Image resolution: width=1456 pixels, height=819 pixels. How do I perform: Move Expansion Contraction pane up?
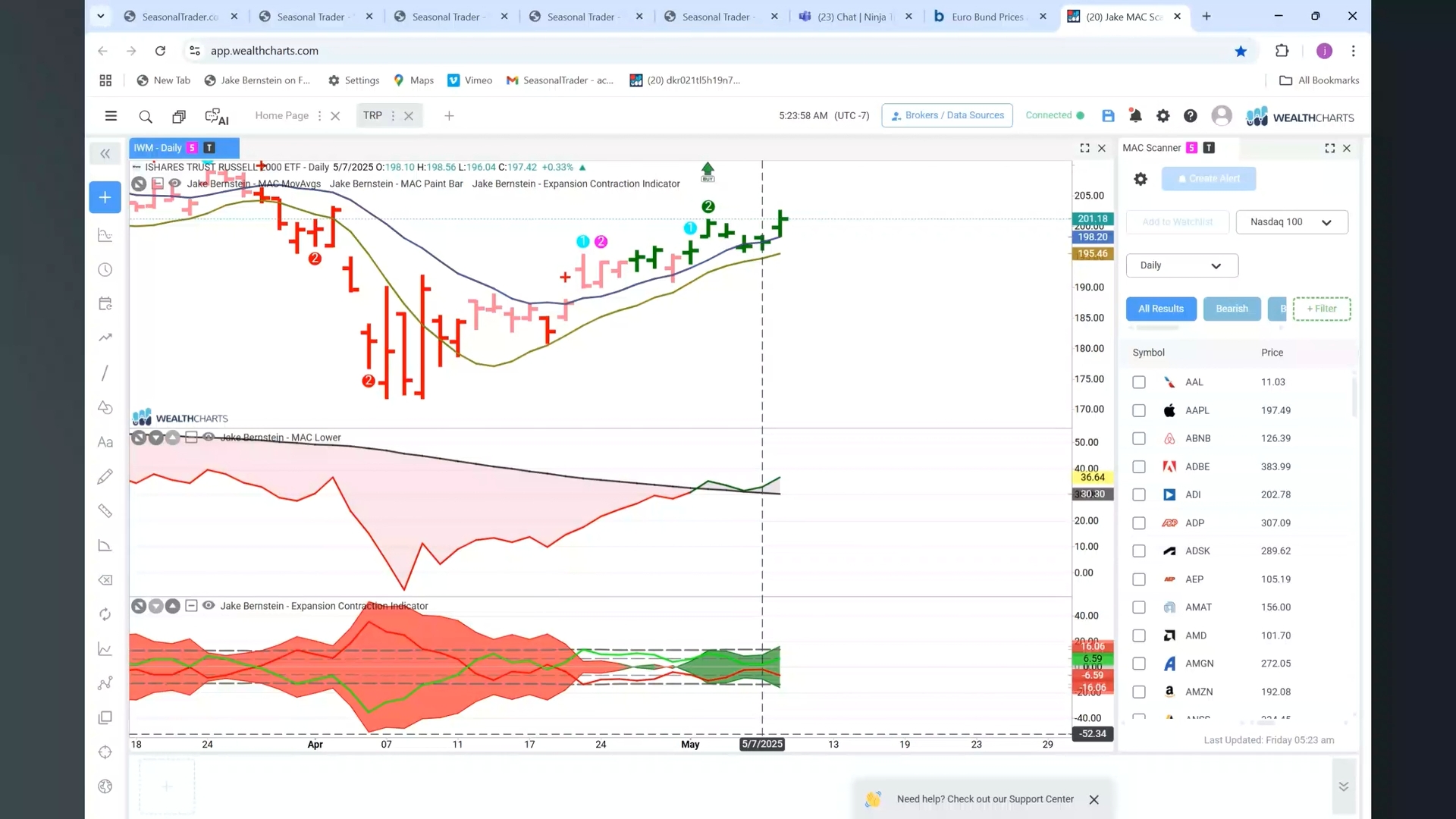pyautogui.click(x=172, y=606)
